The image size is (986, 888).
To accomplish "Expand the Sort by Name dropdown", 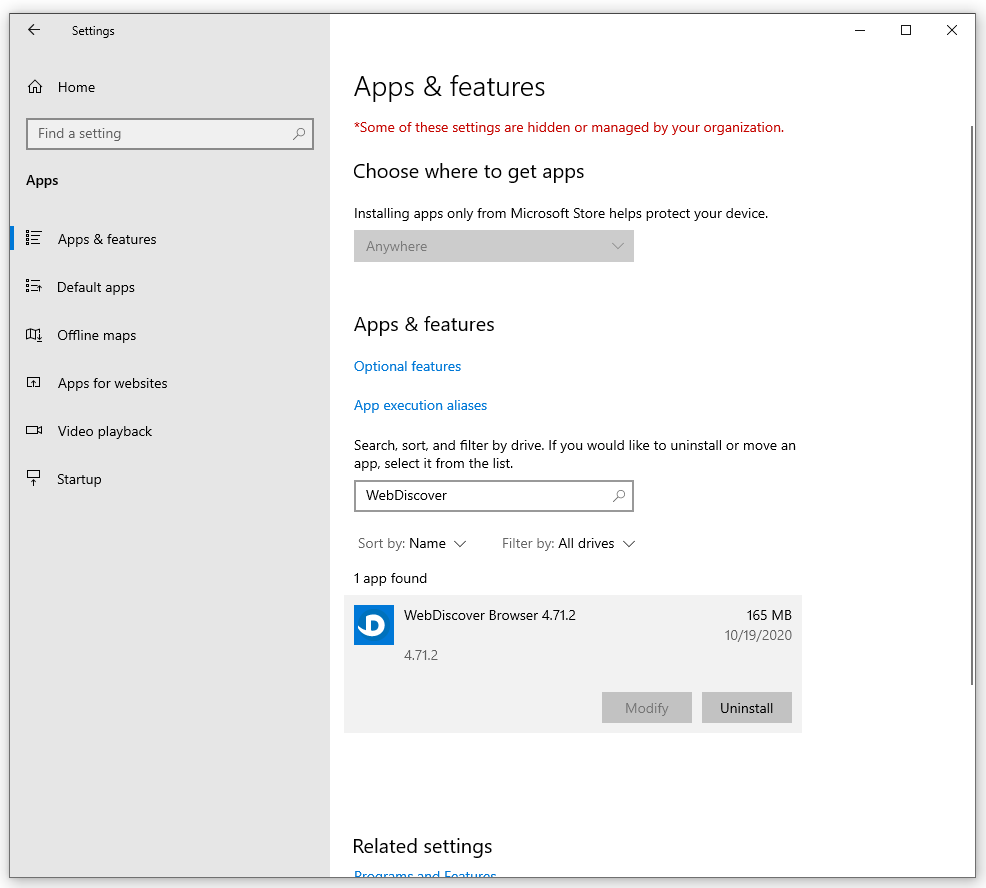I will pos(413,544).
